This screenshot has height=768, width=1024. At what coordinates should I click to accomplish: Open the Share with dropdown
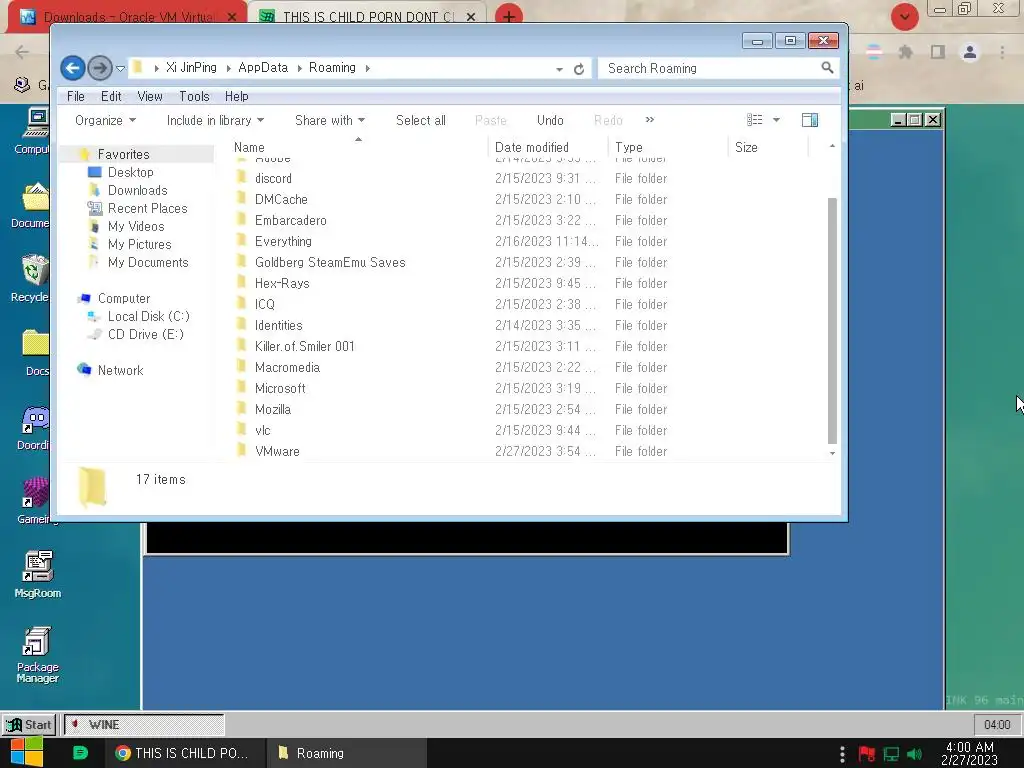[x=330, y=120]
